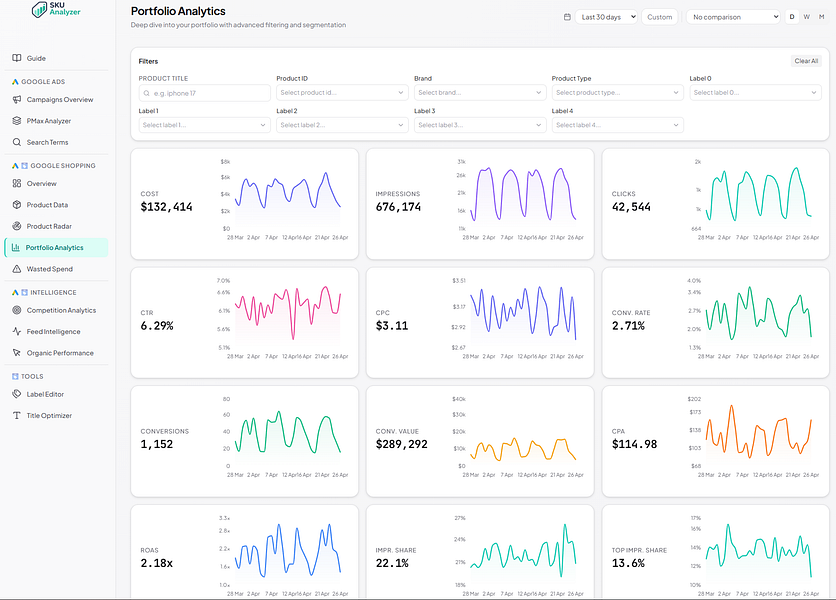The width and height of the screenshot is (836, 600).
Task: Click the Feed Intelligence pulse icon
Action: pos(17,331)
